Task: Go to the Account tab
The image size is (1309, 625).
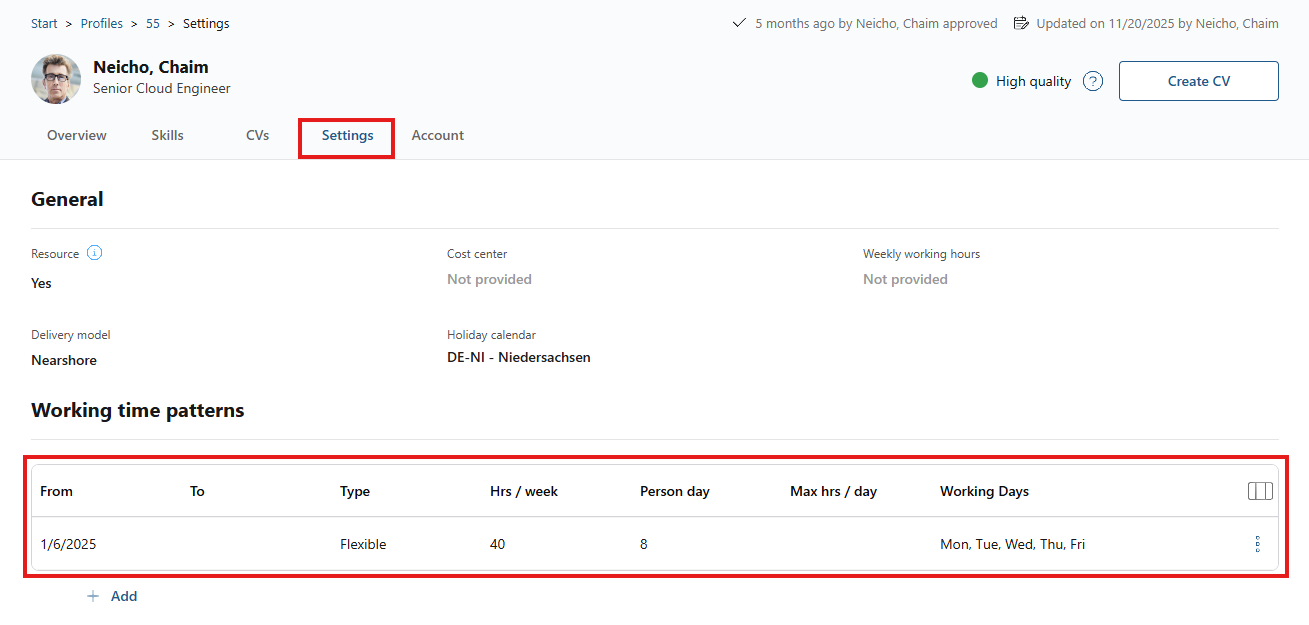Action: (x=438, y=135)
